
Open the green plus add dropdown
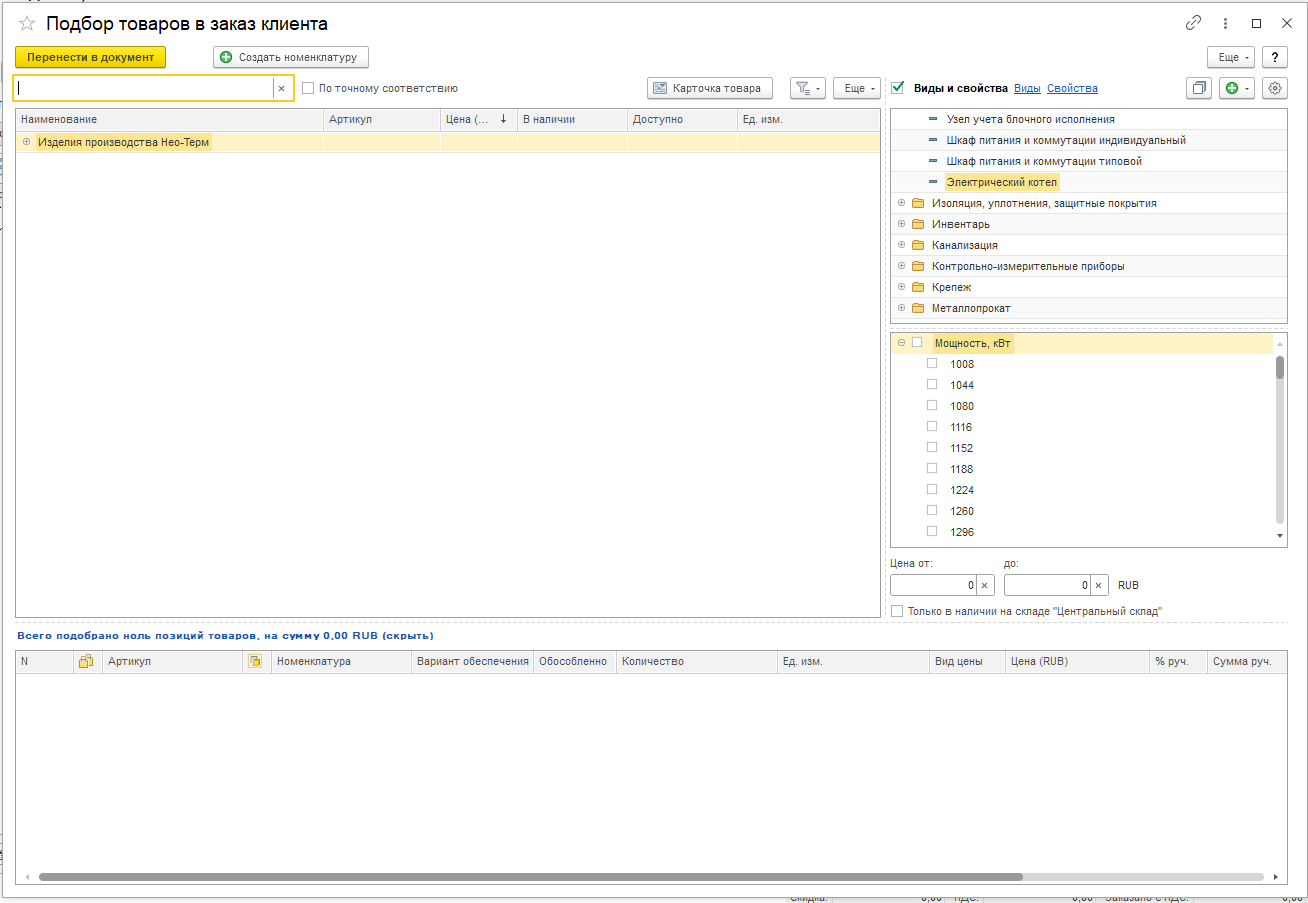tap(1236, 88)
